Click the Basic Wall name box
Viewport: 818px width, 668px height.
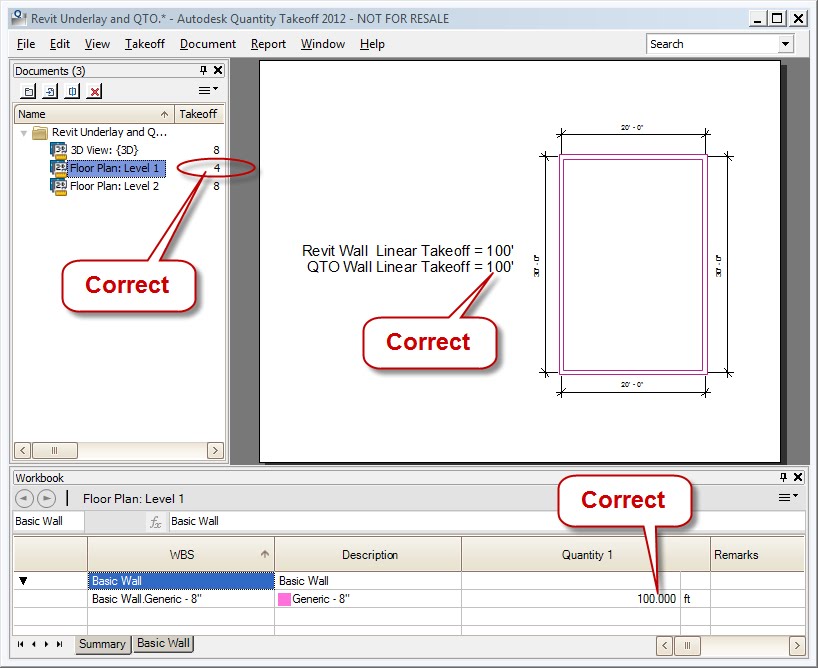[49, 521]
